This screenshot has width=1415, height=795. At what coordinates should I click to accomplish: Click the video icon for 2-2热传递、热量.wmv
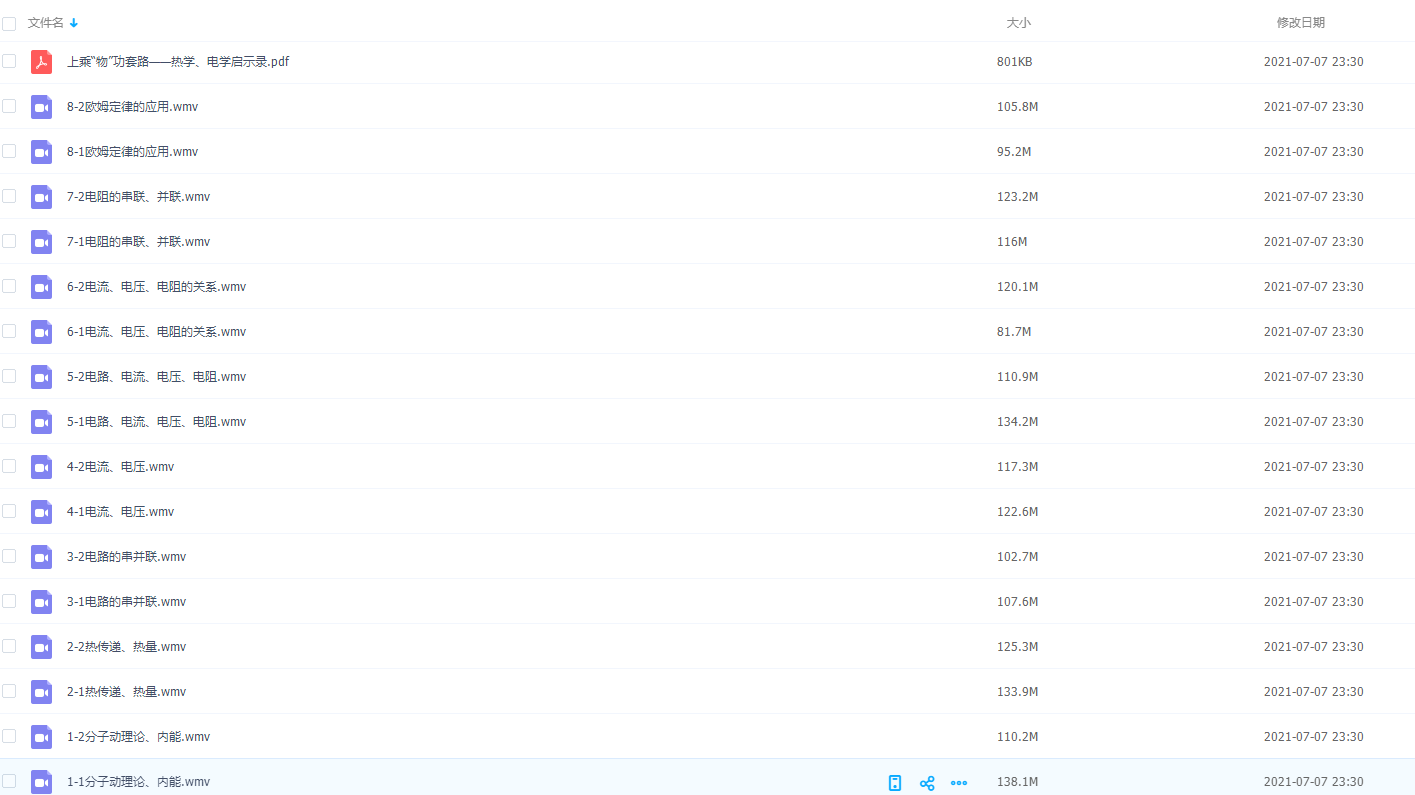pyautogui.click(x=41, y=647)
